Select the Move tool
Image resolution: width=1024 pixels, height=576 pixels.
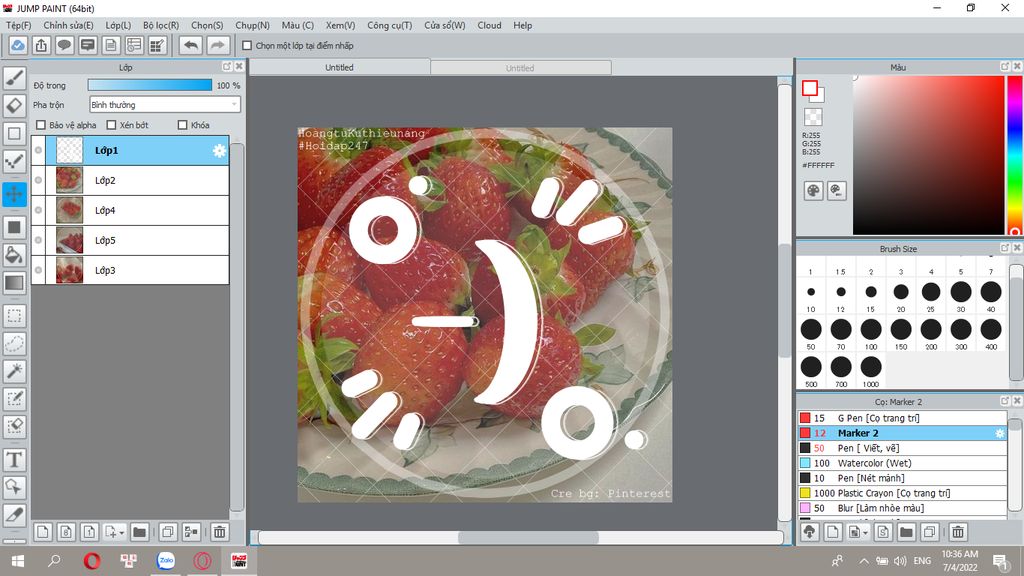14,194
